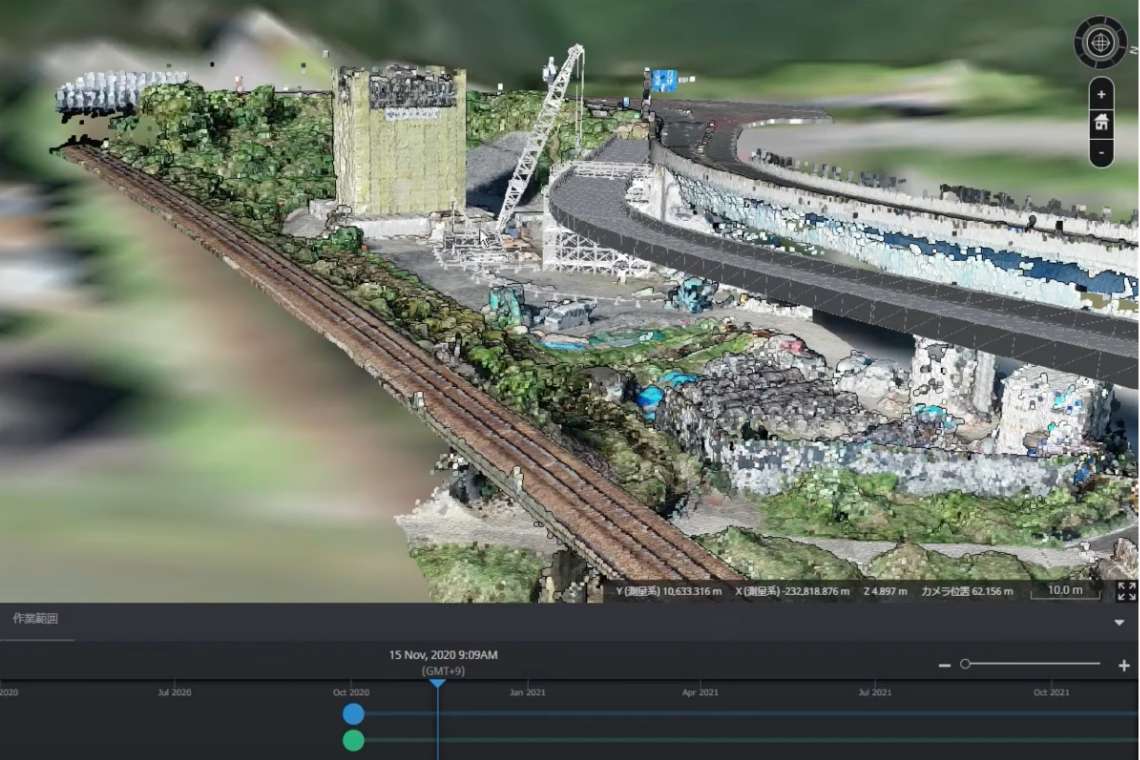Click the Apr 2021 timeline tick

click(700, 692)
